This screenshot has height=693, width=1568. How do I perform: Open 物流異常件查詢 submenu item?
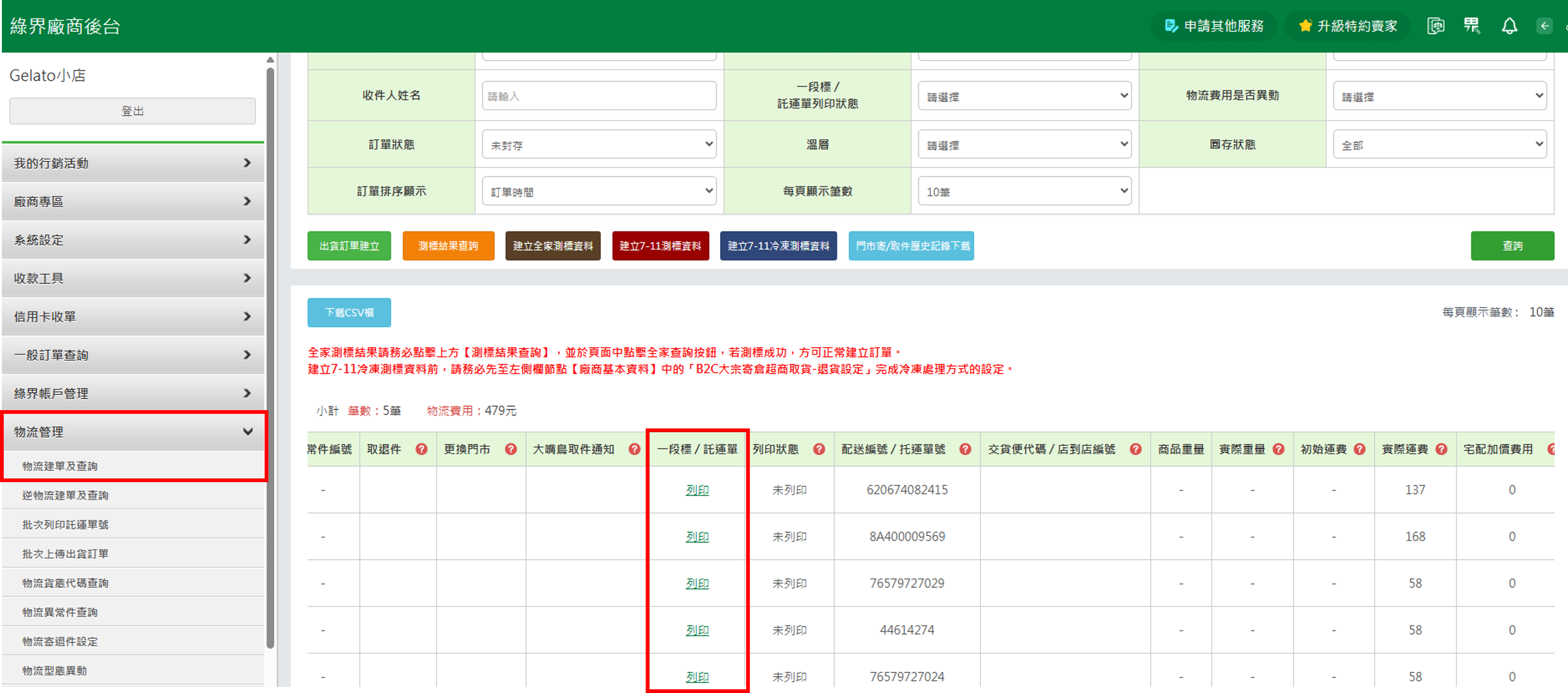pyautogui.click(x=60, y=612)
